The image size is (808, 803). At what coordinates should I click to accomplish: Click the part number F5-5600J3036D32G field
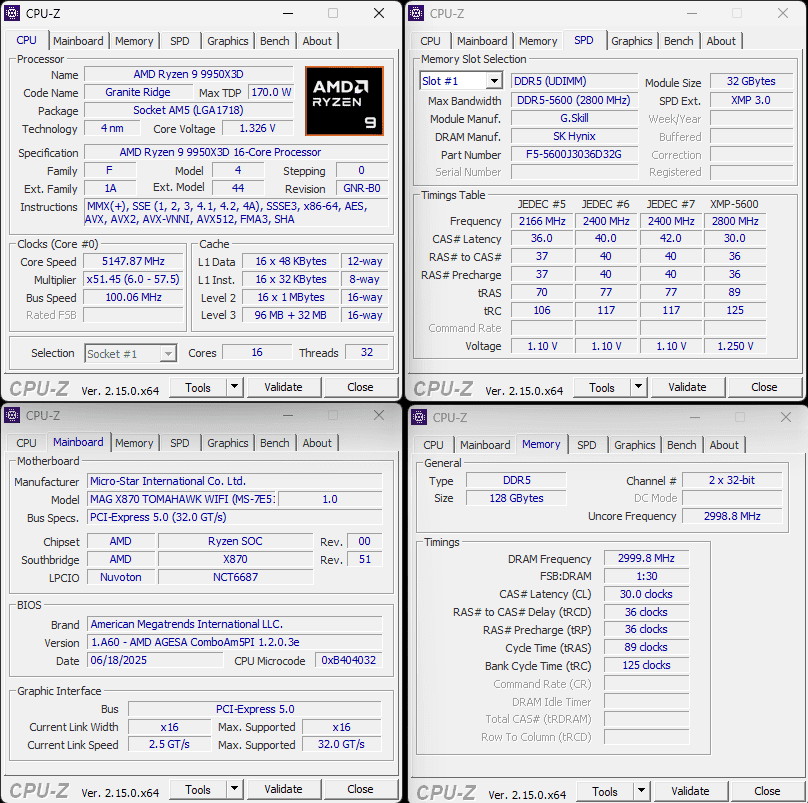(x=574, y=154)
